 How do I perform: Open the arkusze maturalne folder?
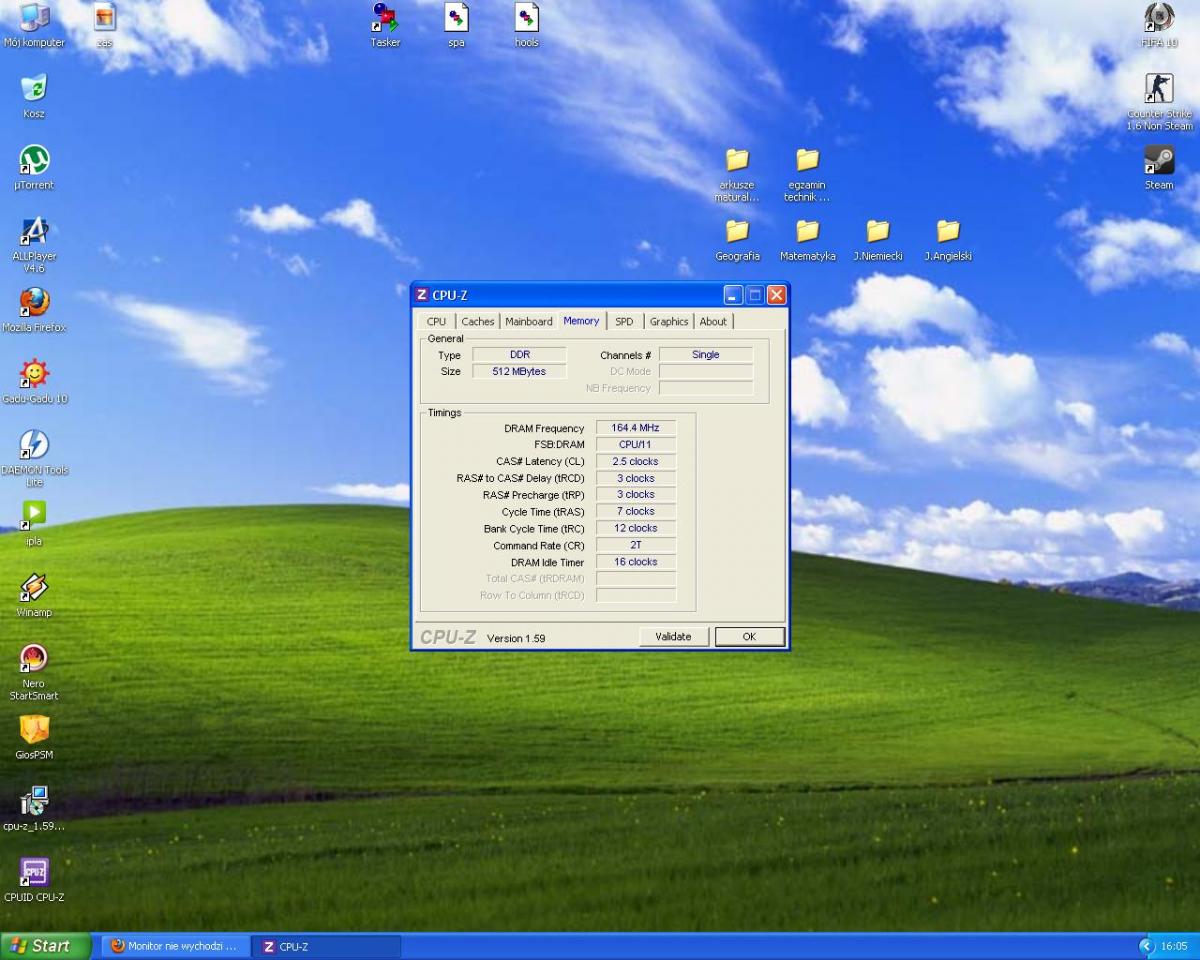(737, 174)
